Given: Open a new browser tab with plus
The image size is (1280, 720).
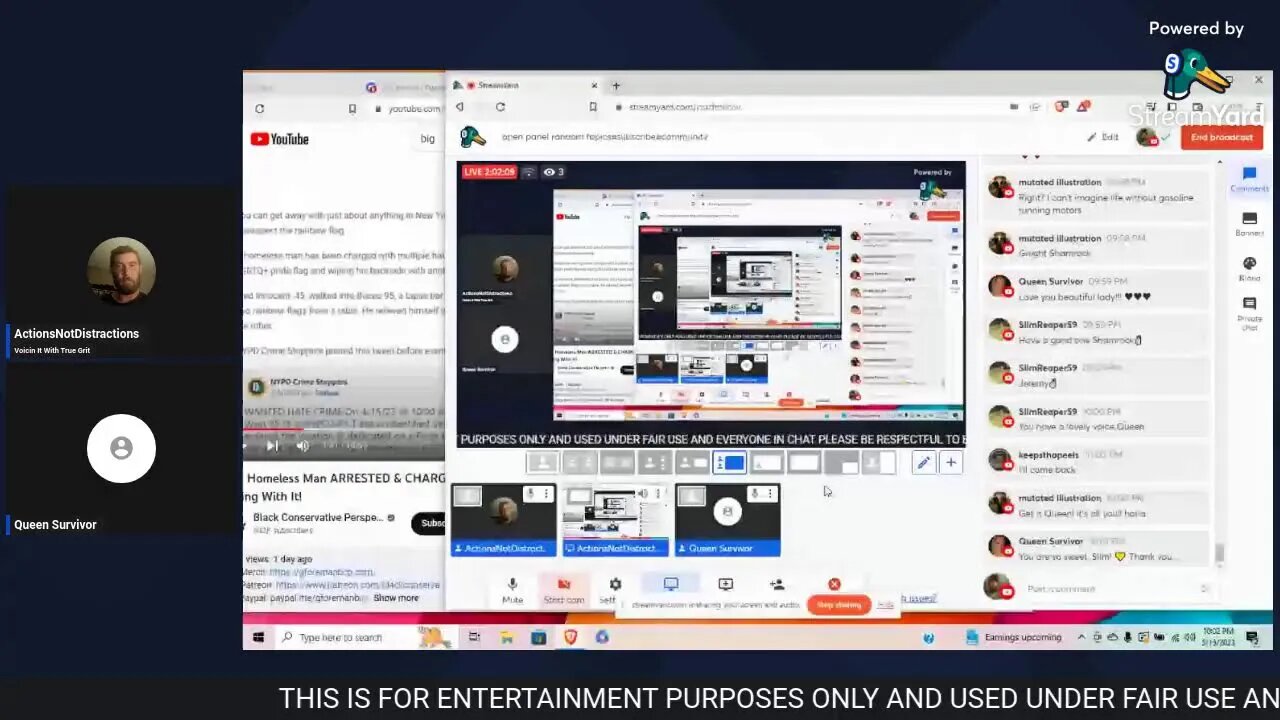Looking at the screenshot, I should [616, 86].
